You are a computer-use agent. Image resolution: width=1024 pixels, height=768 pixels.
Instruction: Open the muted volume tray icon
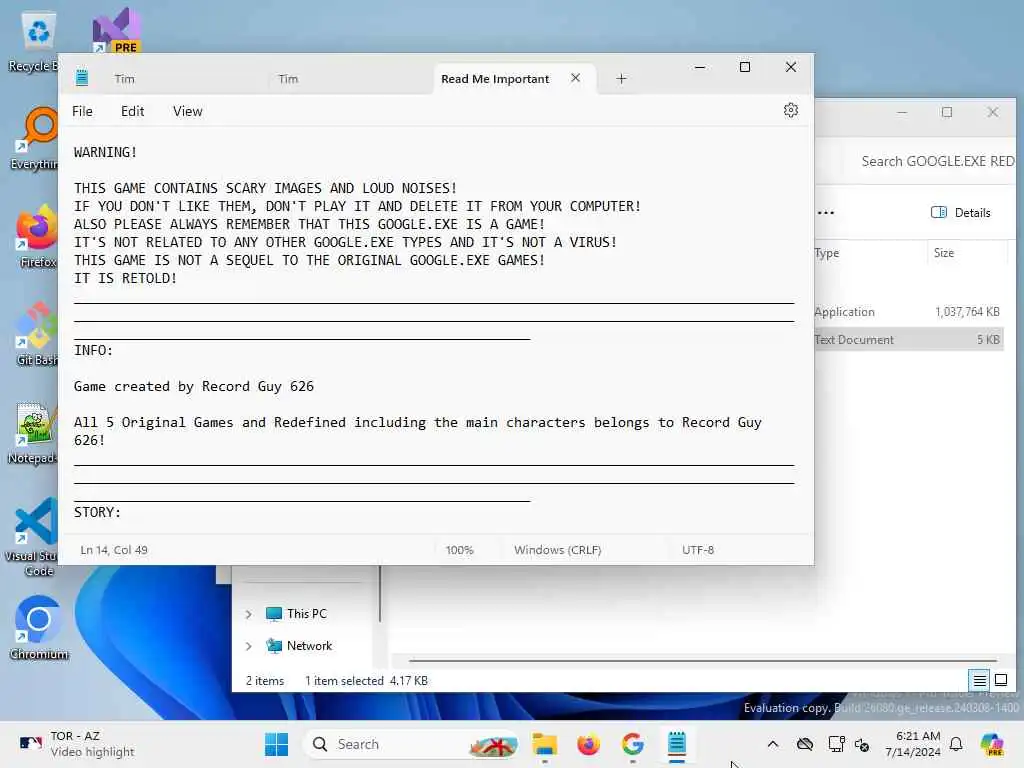tap(862, 744)
